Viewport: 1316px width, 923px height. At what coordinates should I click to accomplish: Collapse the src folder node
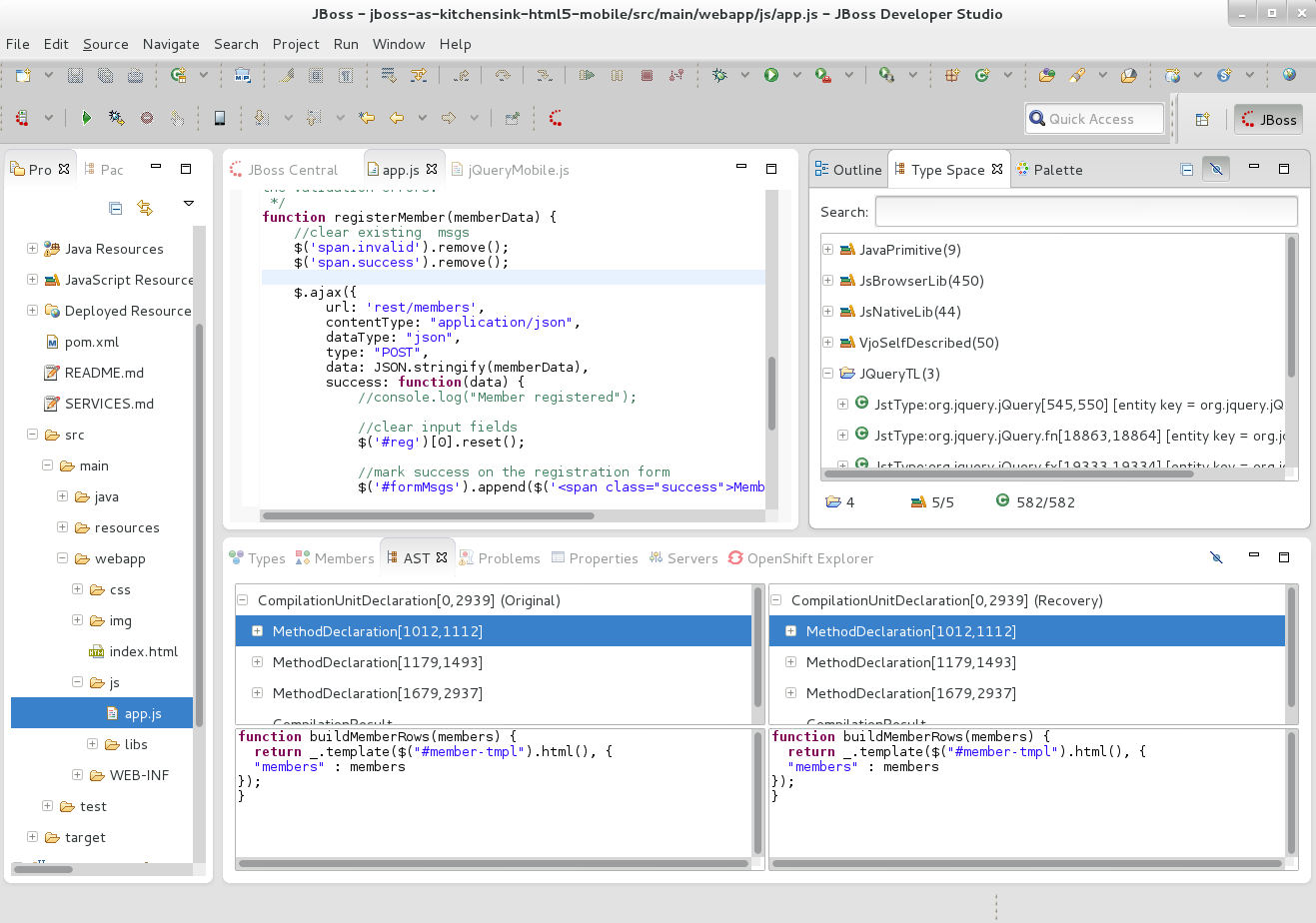(x=32, y=435)
